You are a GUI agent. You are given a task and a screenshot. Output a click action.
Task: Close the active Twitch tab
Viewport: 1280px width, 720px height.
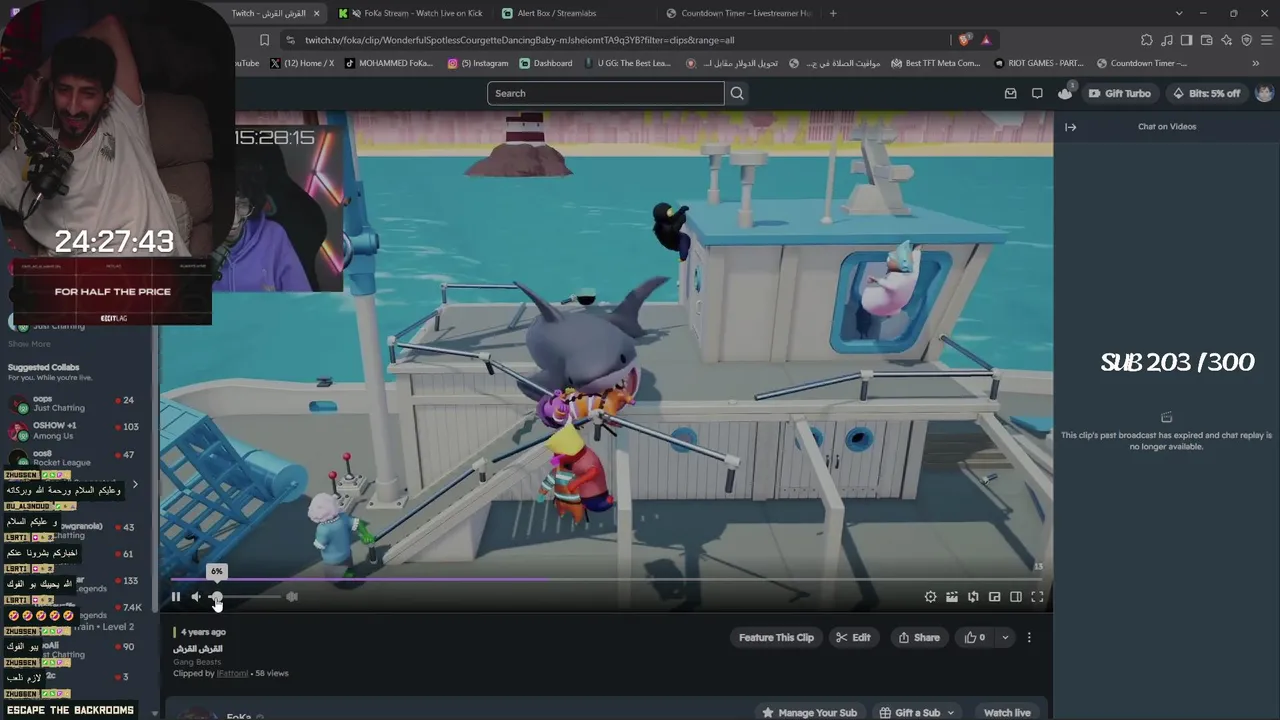pos(317,13)
